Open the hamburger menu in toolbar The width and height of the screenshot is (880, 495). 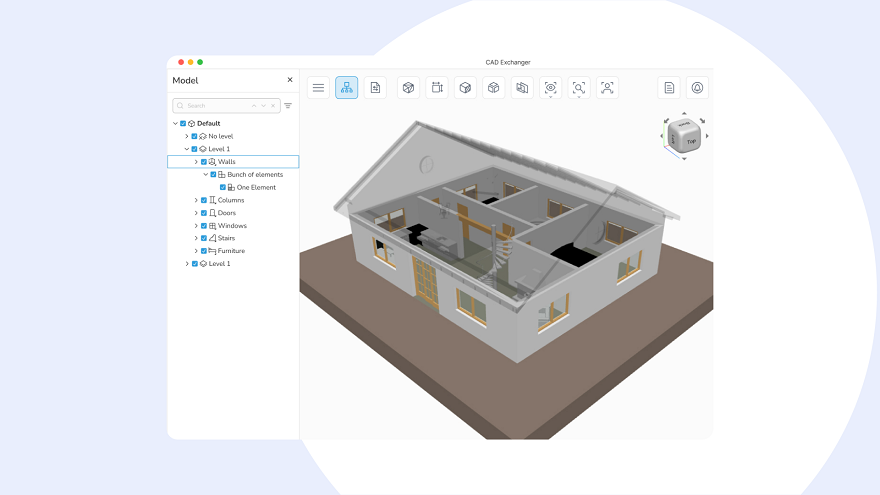318,88
